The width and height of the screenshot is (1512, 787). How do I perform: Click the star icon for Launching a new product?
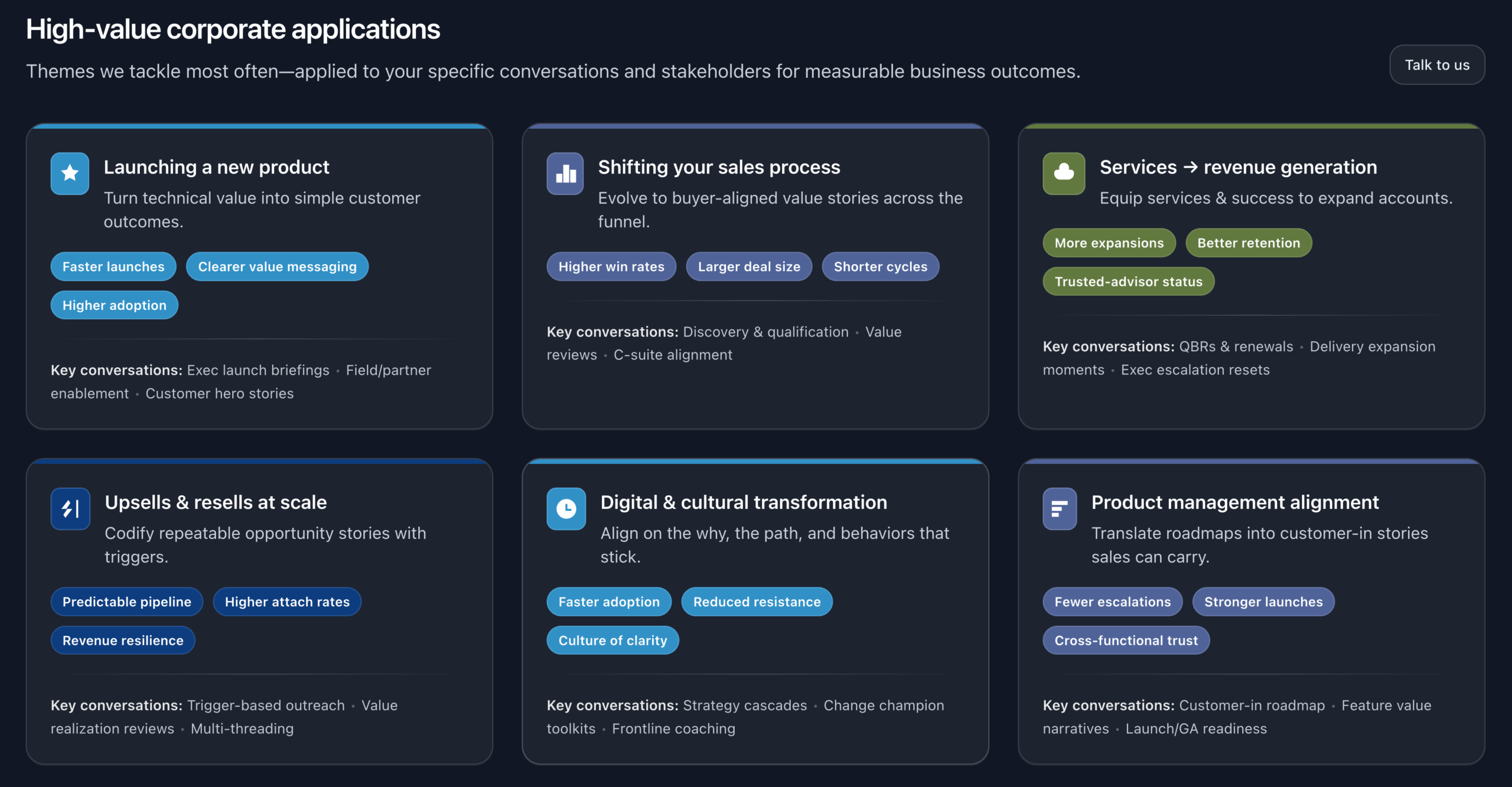(70, 173)
